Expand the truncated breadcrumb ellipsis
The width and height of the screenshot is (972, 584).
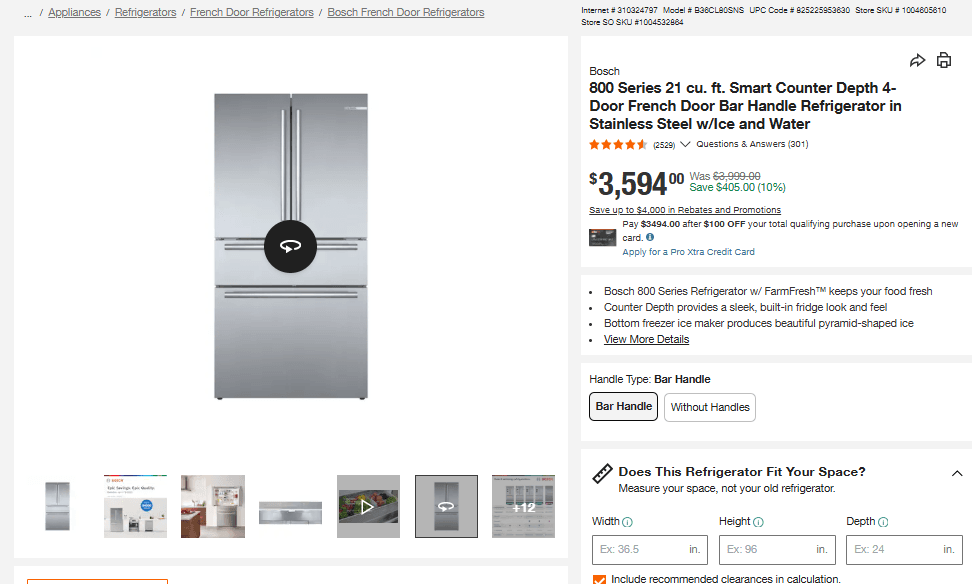(x=26, y=12)
